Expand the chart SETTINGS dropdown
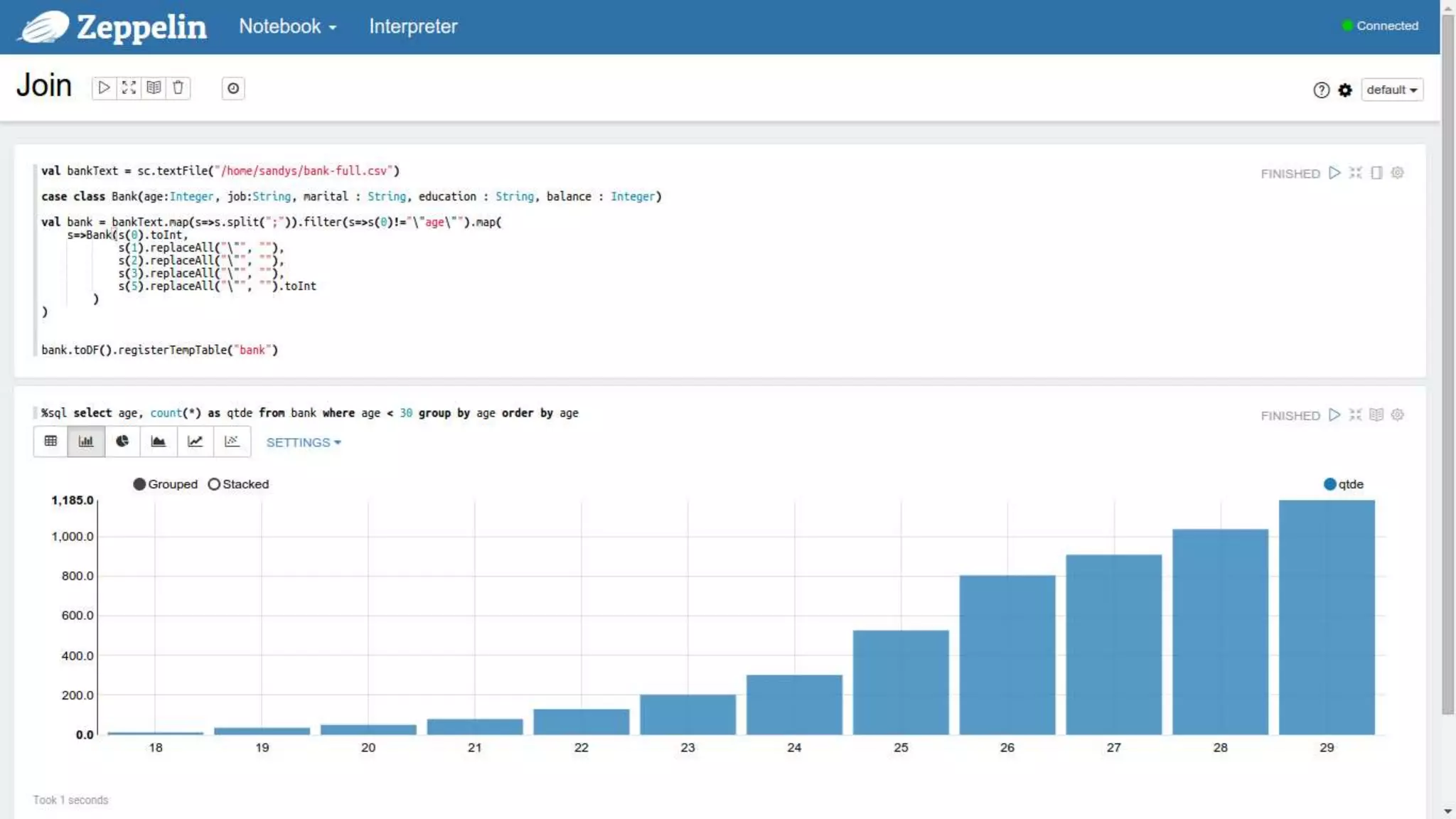 point(304,442)
